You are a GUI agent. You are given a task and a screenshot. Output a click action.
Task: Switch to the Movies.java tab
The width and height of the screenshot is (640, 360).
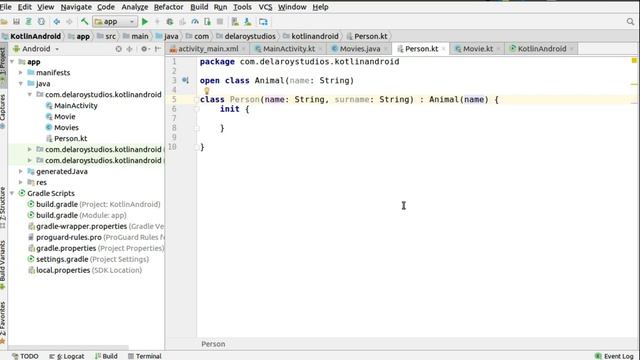(360, 49)
